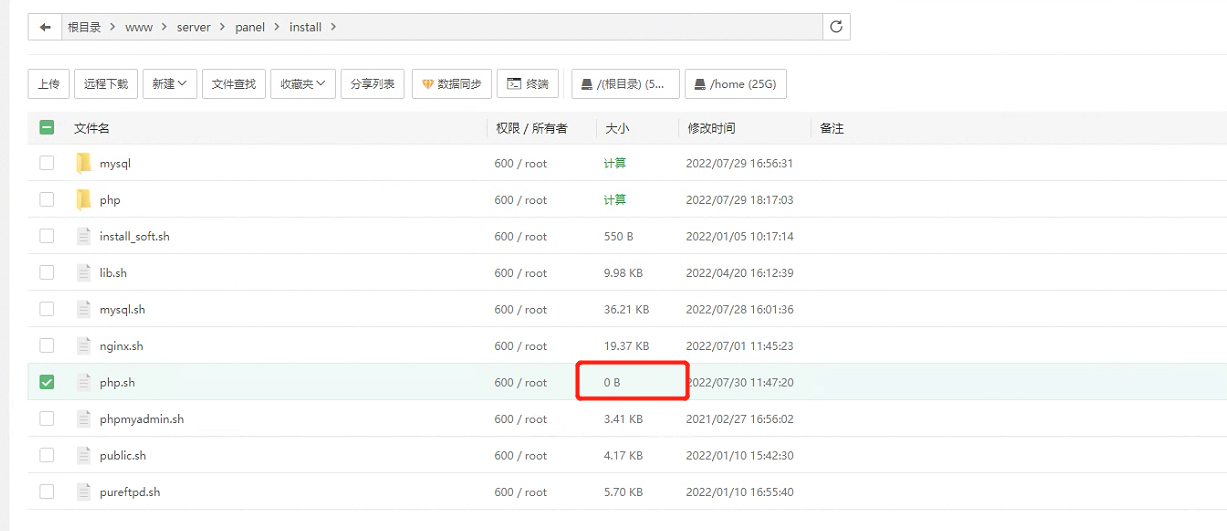1227x531 pixels.
Task: Check the mysql.sh checkbox
Action: [47, 309]
